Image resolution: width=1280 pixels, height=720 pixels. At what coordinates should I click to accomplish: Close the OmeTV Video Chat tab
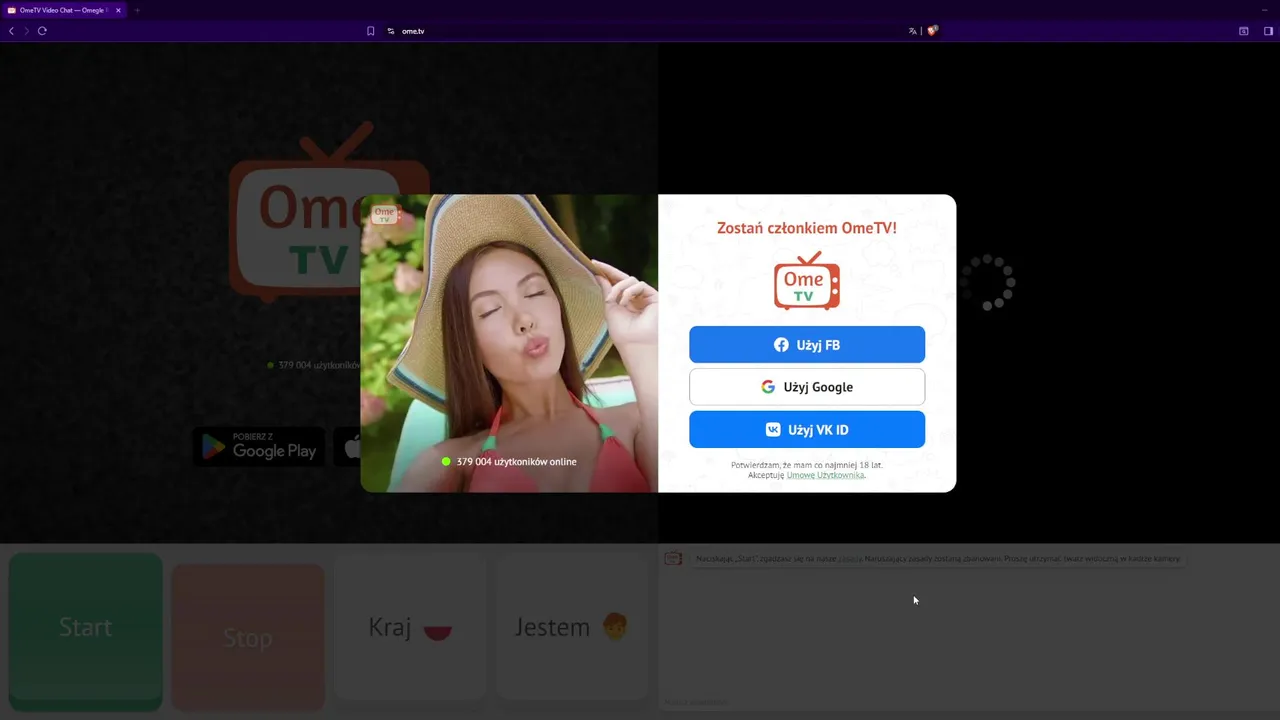[117, 10]
